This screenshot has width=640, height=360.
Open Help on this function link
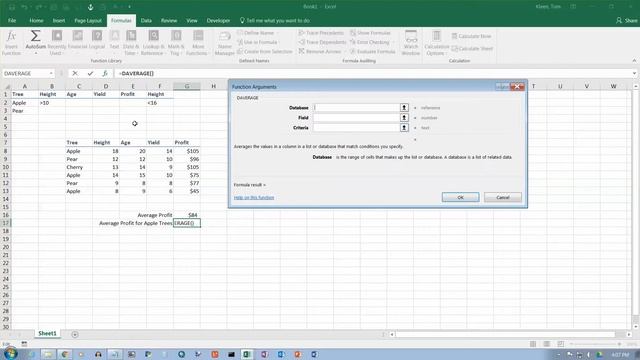tap(254, 198)
